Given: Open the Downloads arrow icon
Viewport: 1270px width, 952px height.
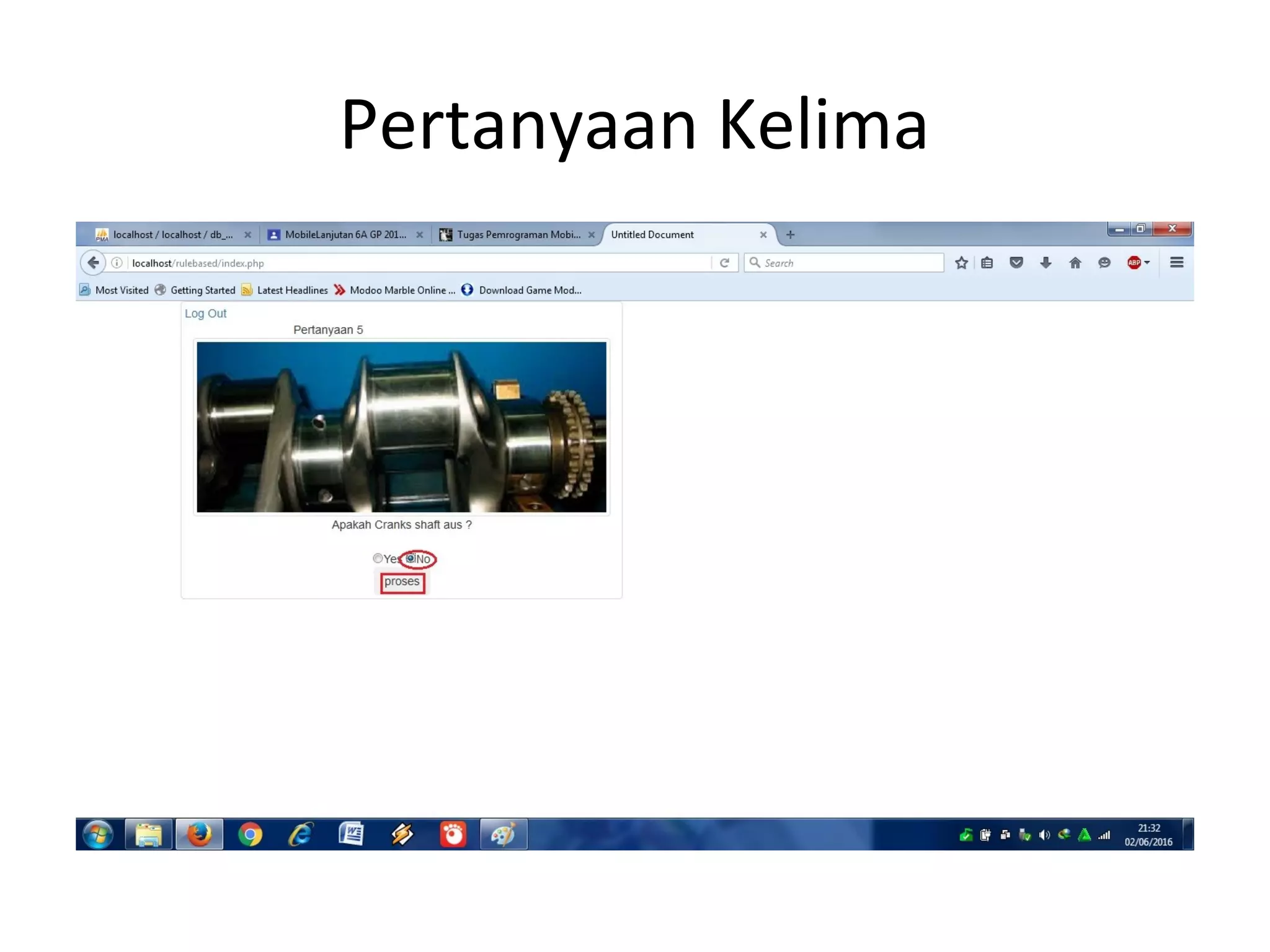Looking at the screenshot, I should pyautogui.click(x=1046, y=263).
